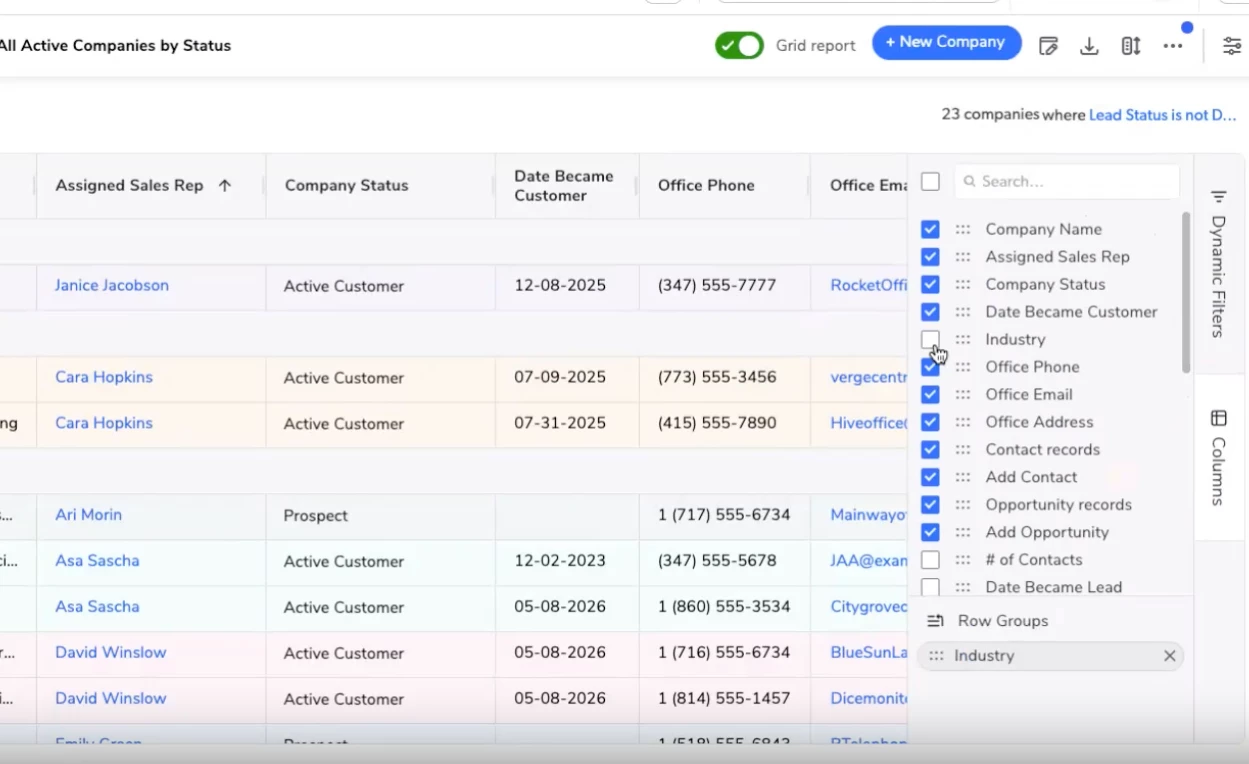1249x764 pixels.
Task: Select the phone cell 1 (716) 555-6734
Action: click(724, 653)
